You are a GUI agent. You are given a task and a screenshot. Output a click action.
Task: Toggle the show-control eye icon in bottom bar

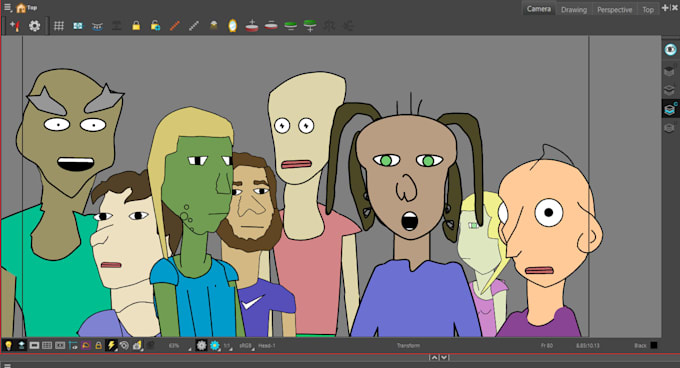click(73, 345)
